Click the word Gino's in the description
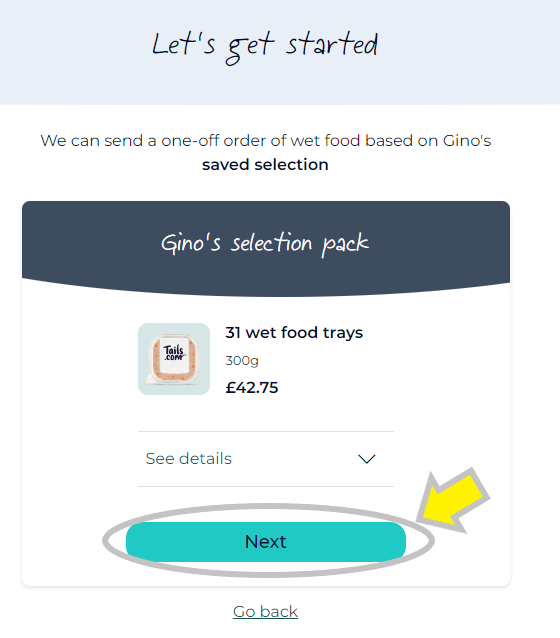This screenshot has height=638, width=560. 467,140
